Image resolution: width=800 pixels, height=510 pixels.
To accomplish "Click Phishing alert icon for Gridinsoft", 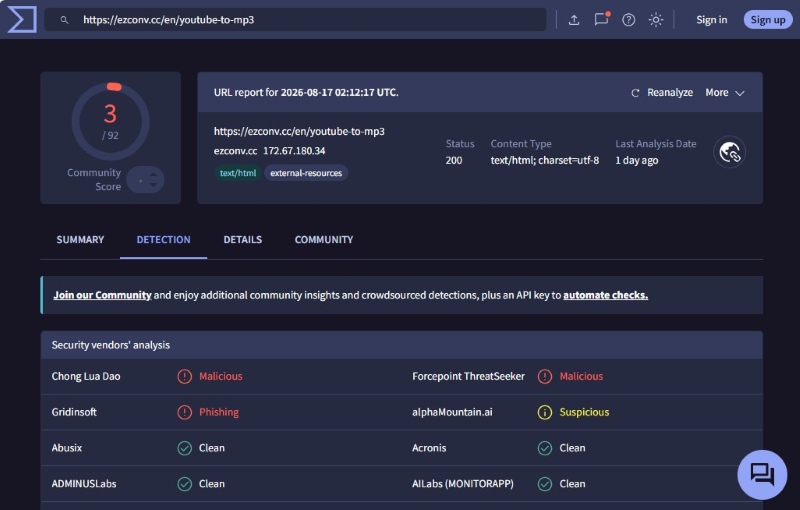I will tap(184, 412).
